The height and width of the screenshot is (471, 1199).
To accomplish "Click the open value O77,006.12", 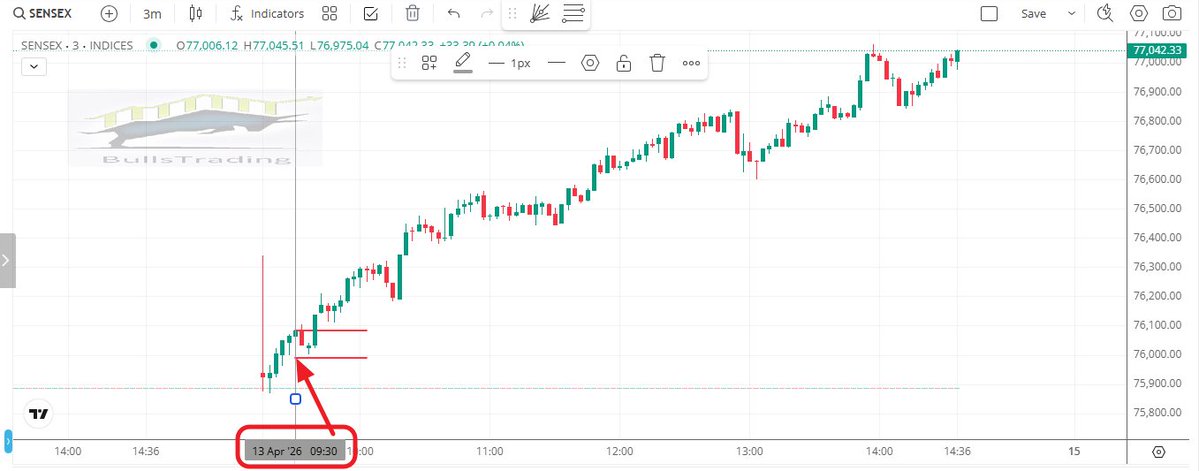I will (208, 45).
